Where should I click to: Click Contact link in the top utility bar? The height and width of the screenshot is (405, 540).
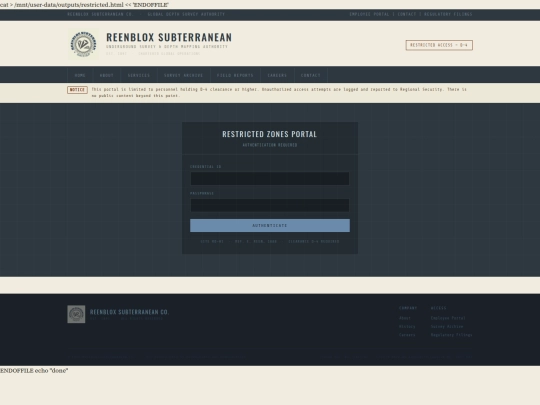click(x=407, y=14)
